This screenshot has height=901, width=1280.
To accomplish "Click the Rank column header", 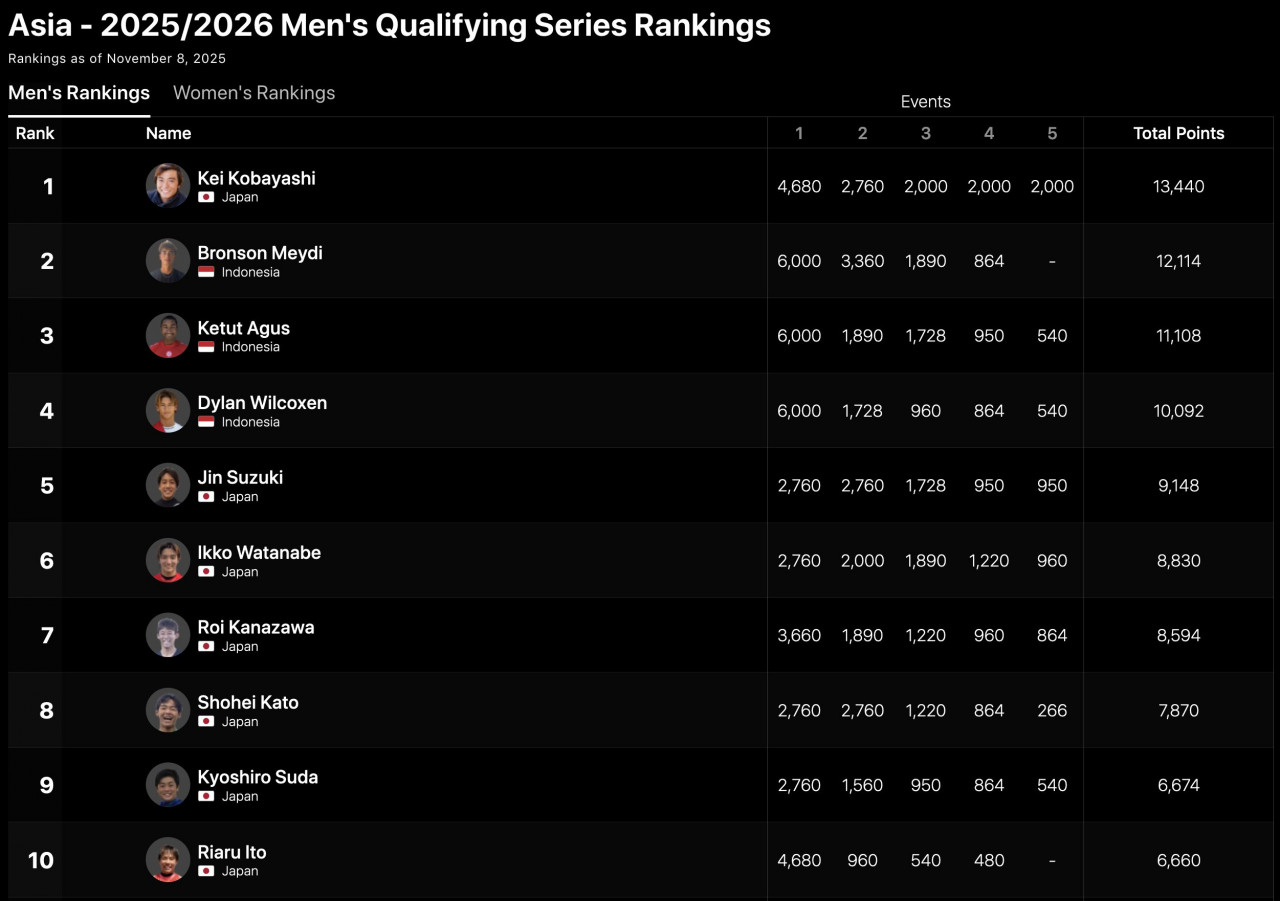I will click(x=35, y=133).
